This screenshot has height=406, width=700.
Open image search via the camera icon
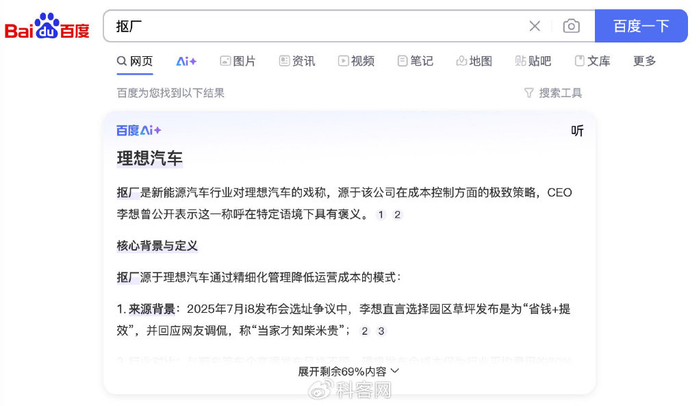pos(571,26)
